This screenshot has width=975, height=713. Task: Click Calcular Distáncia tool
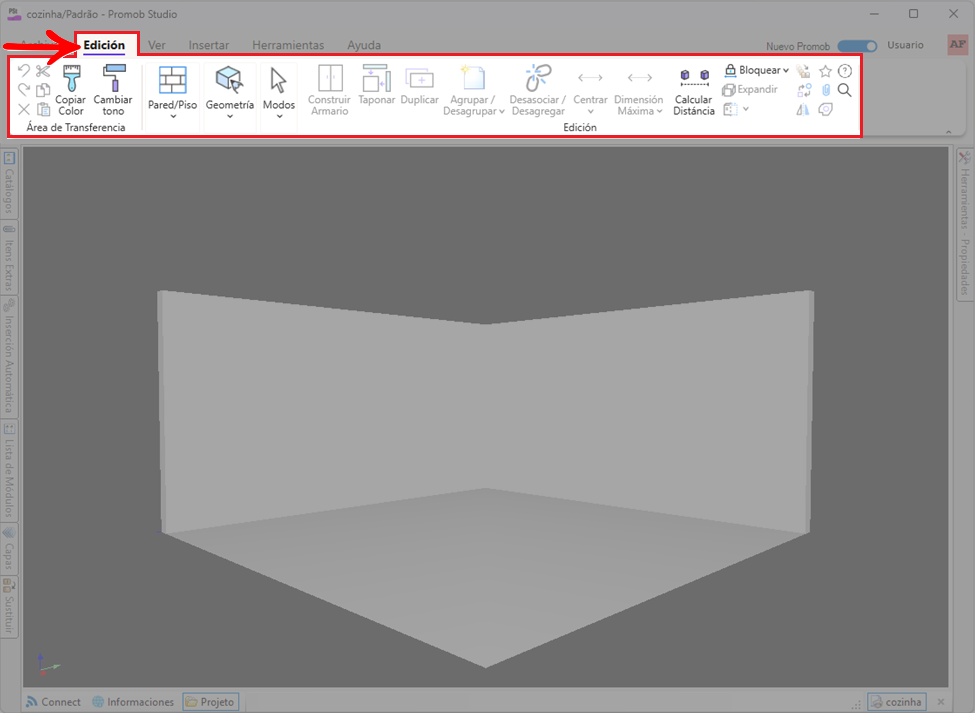[x=694, y=91]
